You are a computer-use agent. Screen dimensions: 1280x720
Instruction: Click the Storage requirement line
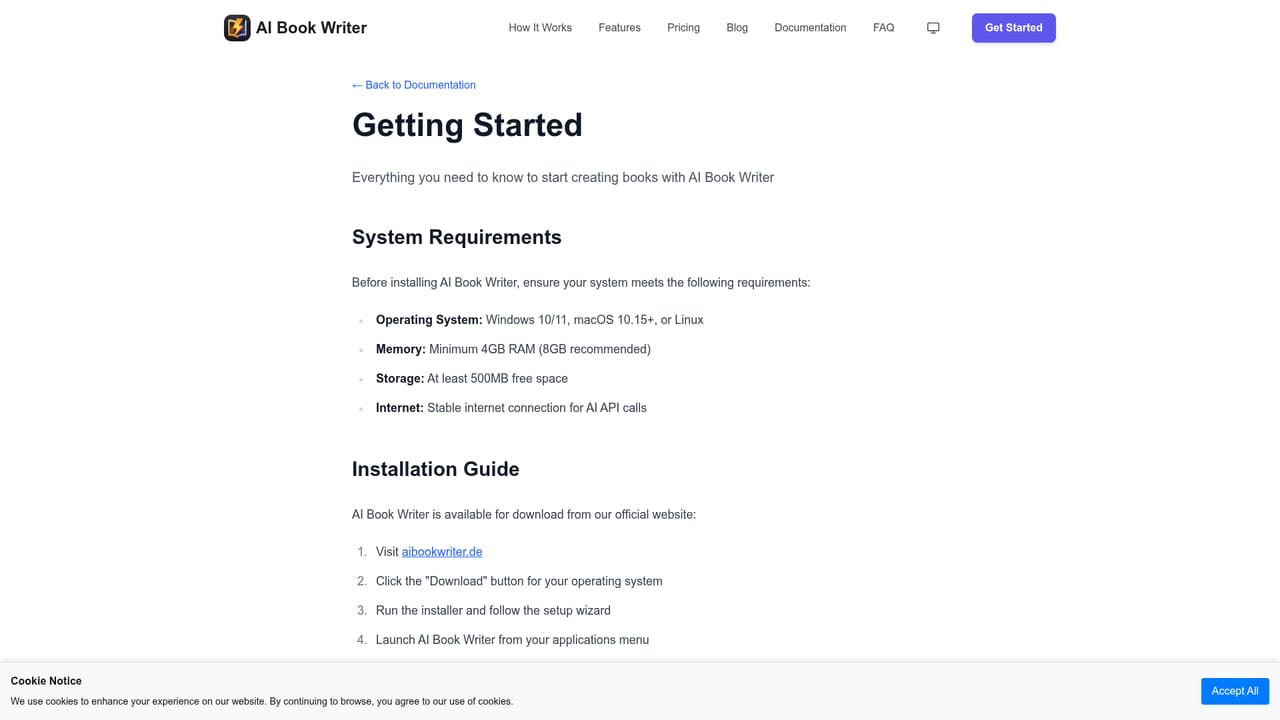coord(472,378)
